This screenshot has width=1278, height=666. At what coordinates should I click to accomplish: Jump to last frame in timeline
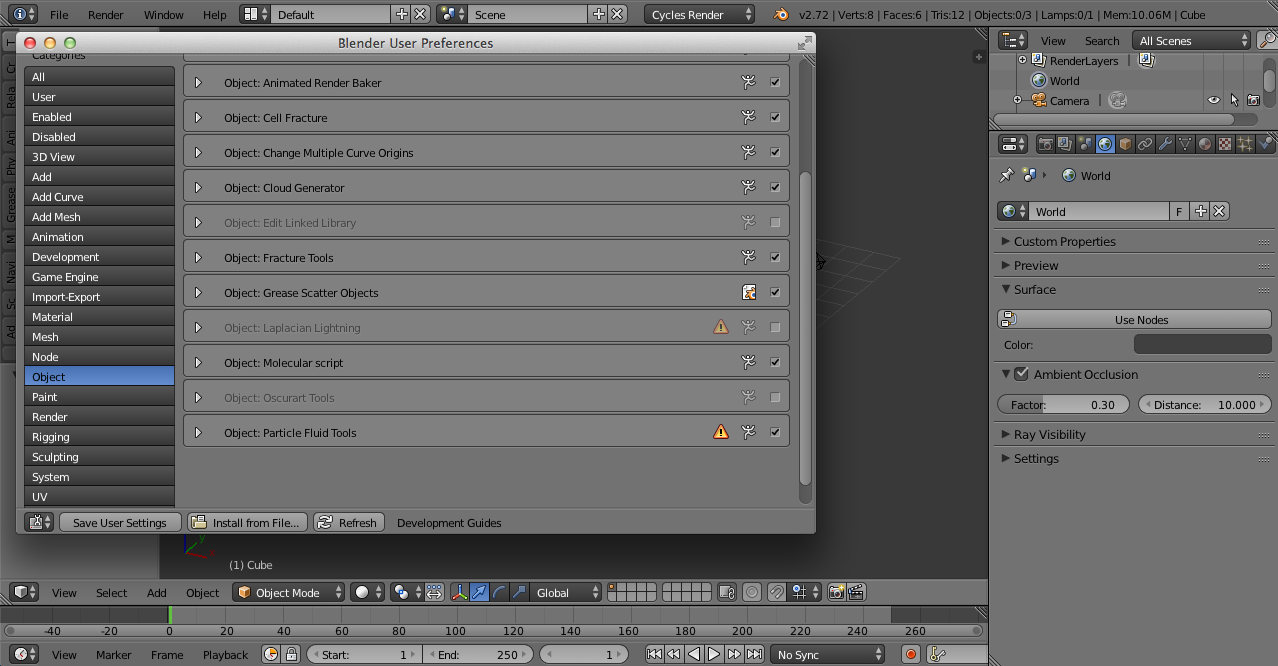pos(754,654)
